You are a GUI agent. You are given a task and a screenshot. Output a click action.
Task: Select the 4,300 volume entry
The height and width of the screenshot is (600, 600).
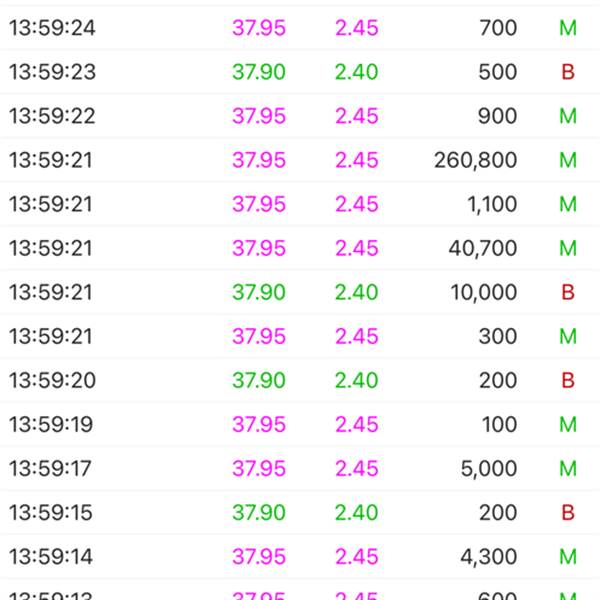click(488, 556)
